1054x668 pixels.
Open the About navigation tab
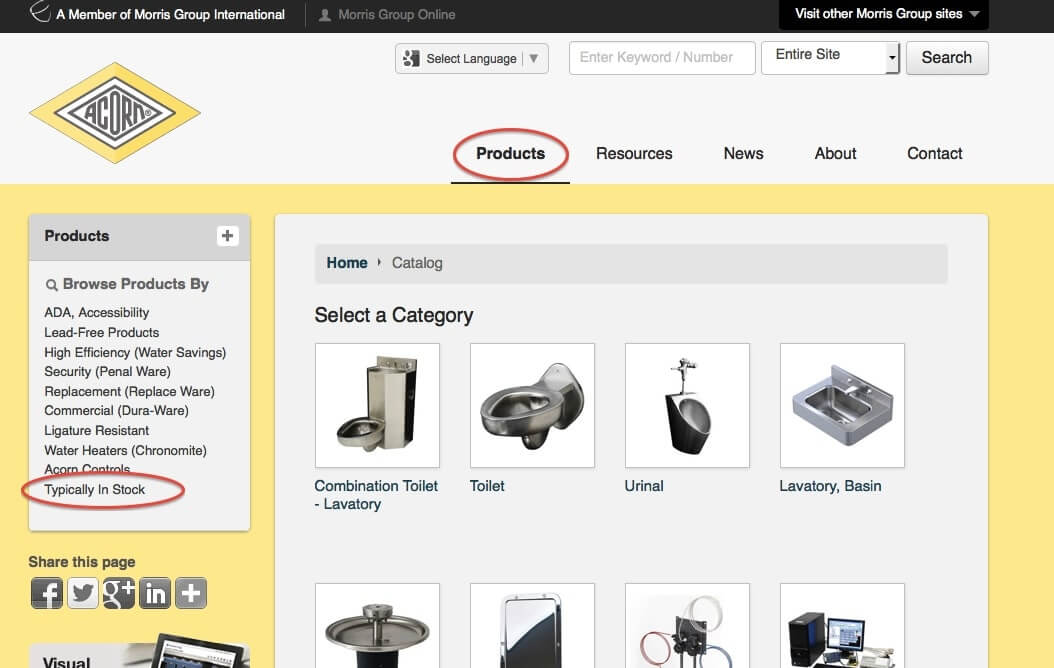click(x=836, y=153)
